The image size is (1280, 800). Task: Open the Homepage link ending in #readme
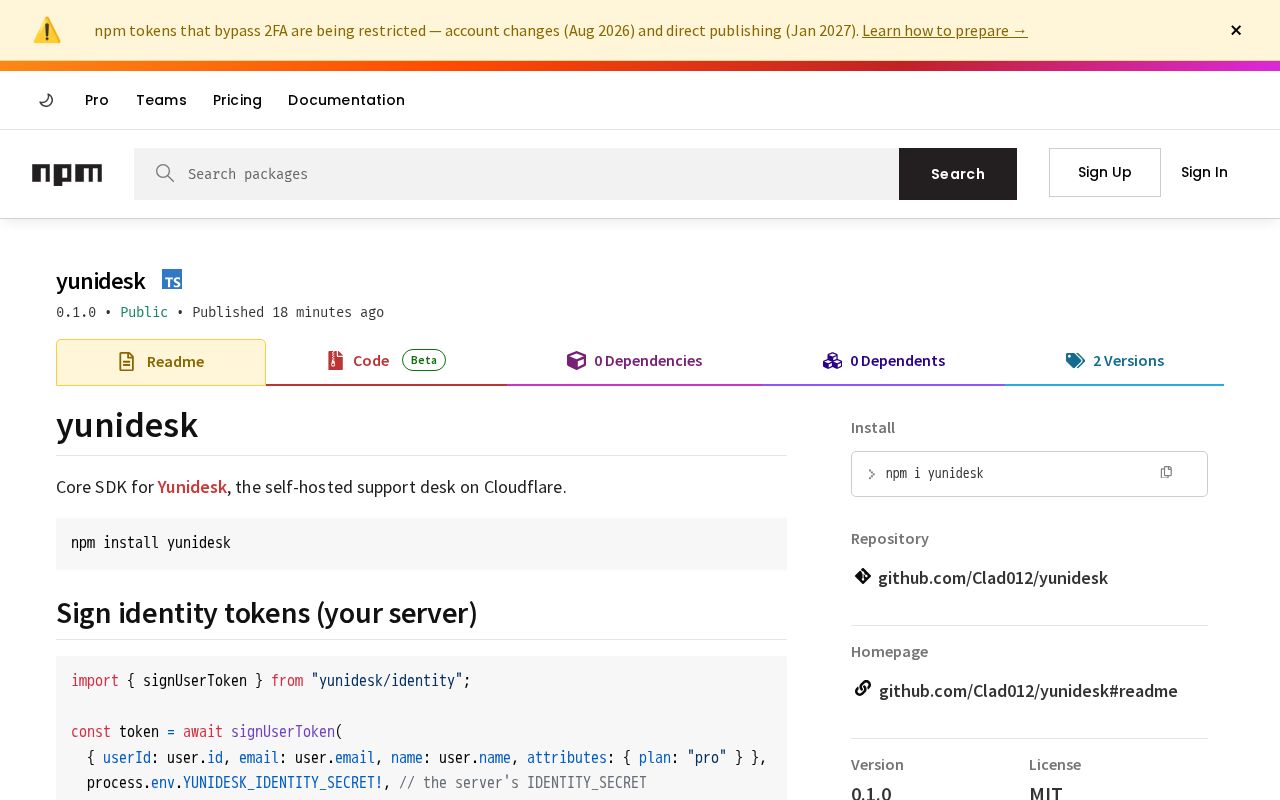pos(1028,691)
